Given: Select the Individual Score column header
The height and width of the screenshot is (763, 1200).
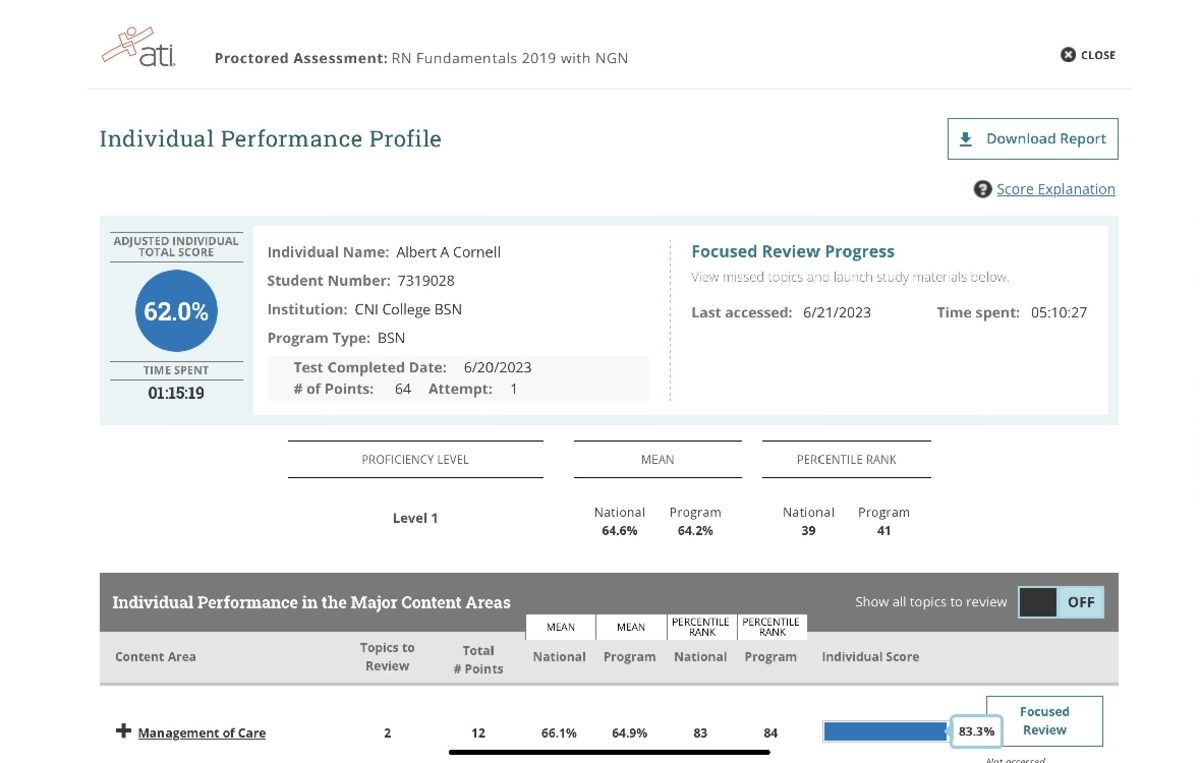Looking at the screenshot, I should tap(870, 657).
